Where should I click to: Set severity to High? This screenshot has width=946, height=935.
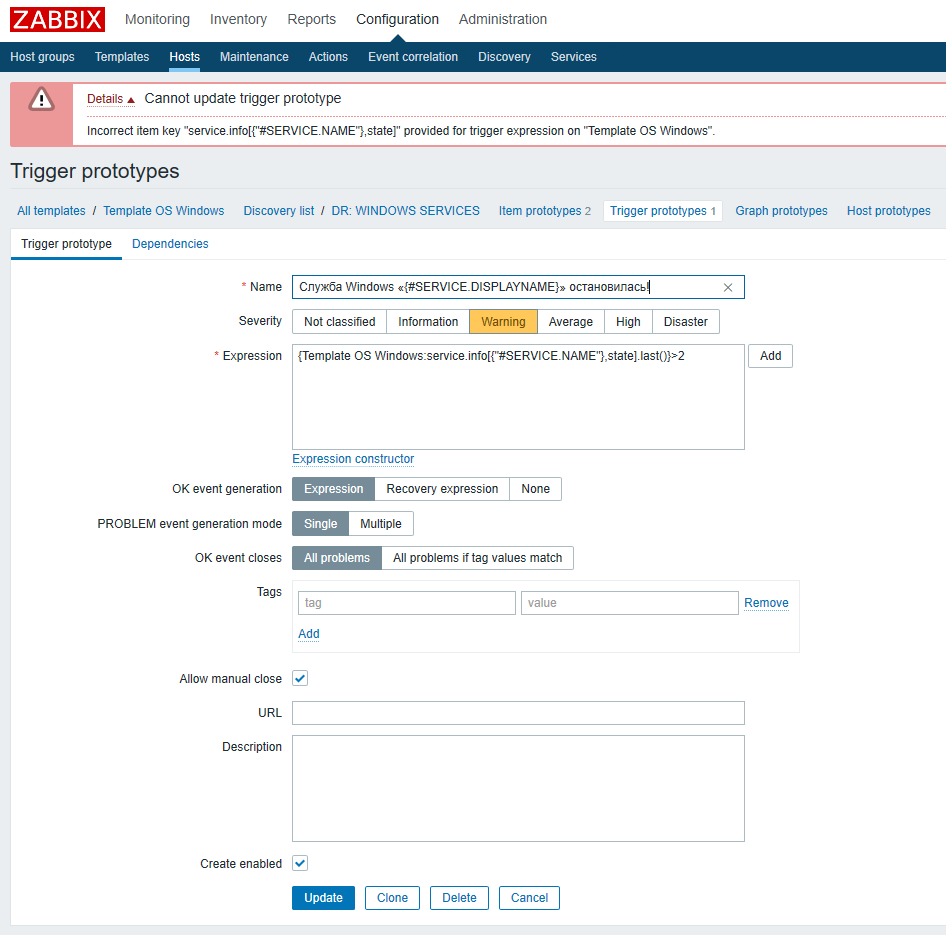click(x=628, y=322)
